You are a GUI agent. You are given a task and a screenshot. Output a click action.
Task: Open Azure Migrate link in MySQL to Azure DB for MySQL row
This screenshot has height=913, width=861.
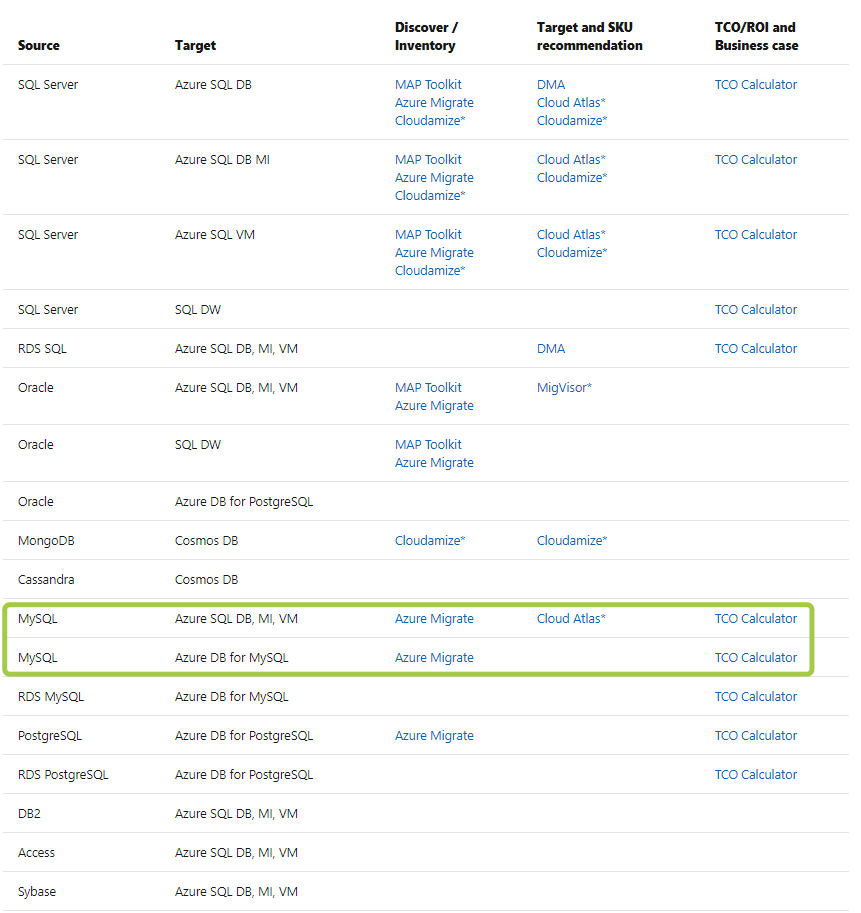(x=434, y=658)
